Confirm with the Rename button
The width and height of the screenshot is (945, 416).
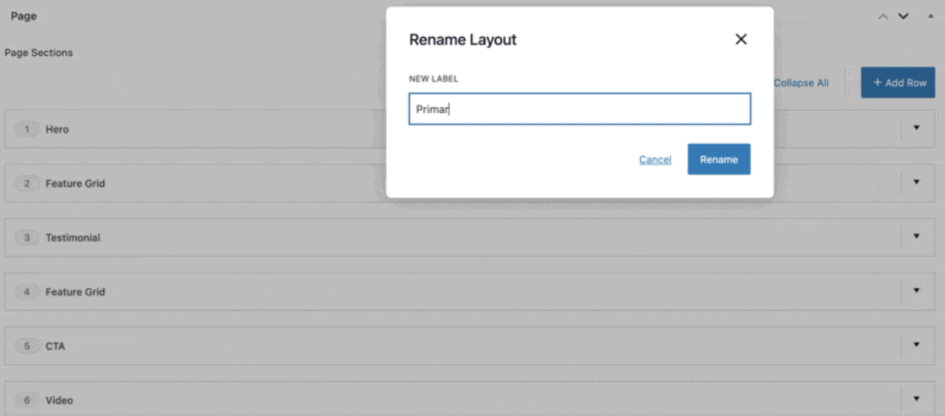point(718,159)
